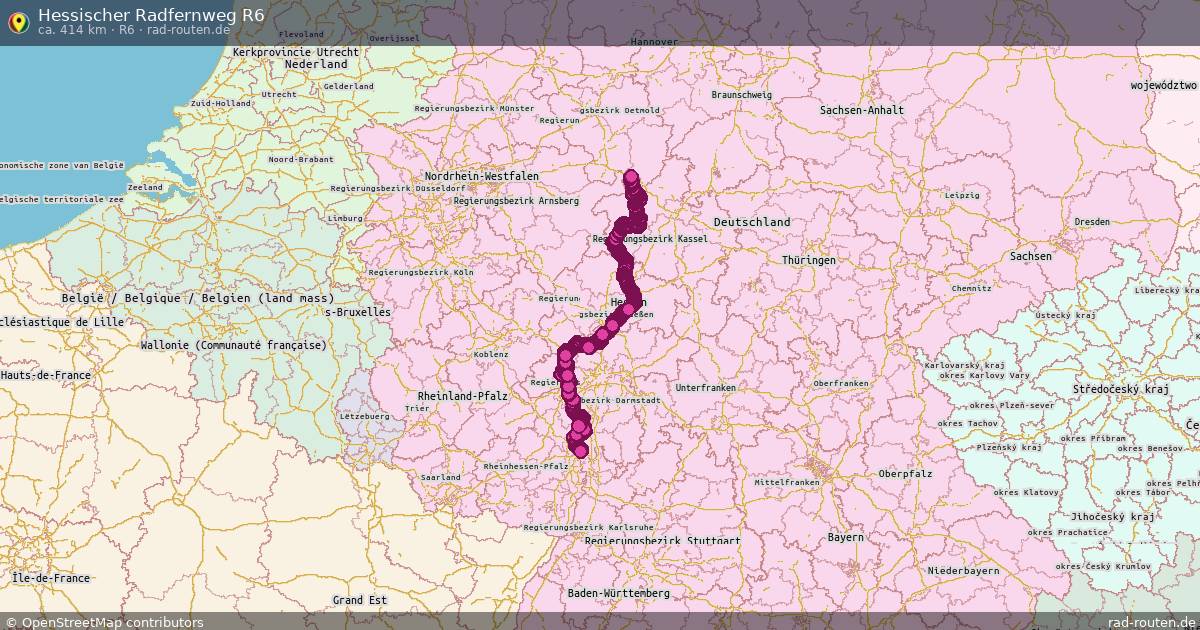Open the rad-routen.de link in the subtitle

coord(186,31)
